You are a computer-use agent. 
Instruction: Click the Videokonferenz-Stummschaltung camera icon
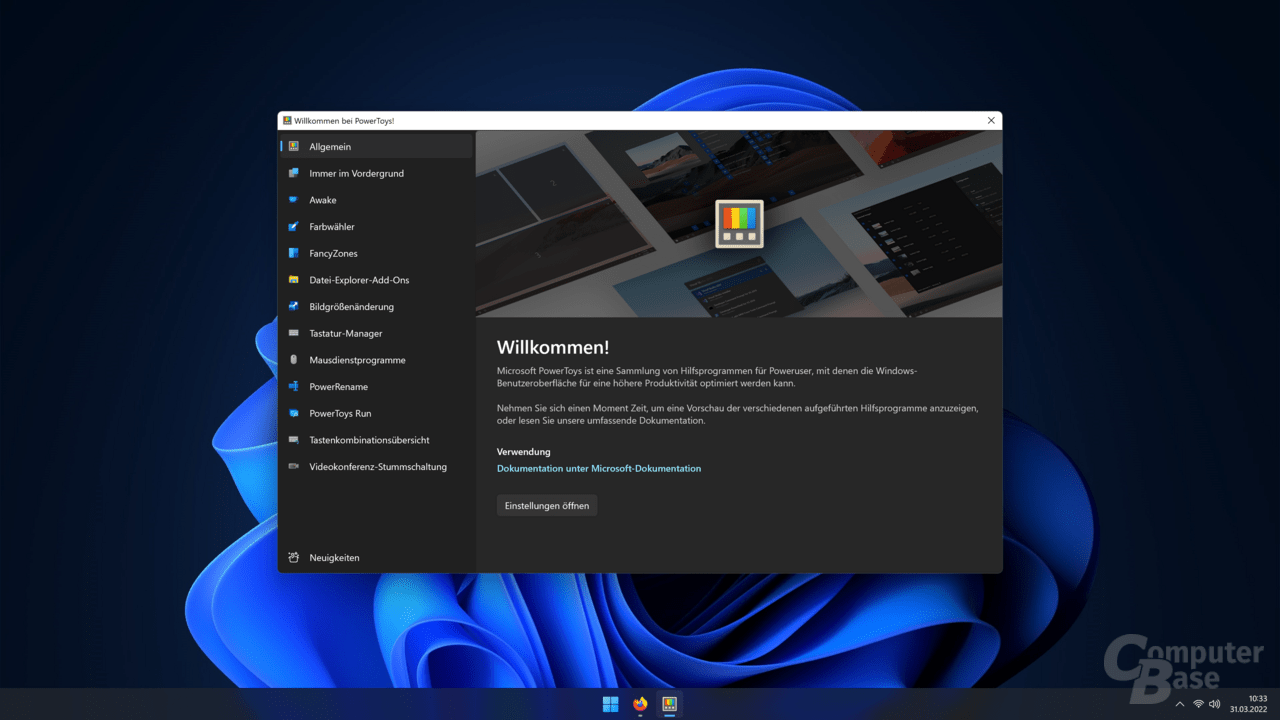pyautogui.click(x=294, y=466)
